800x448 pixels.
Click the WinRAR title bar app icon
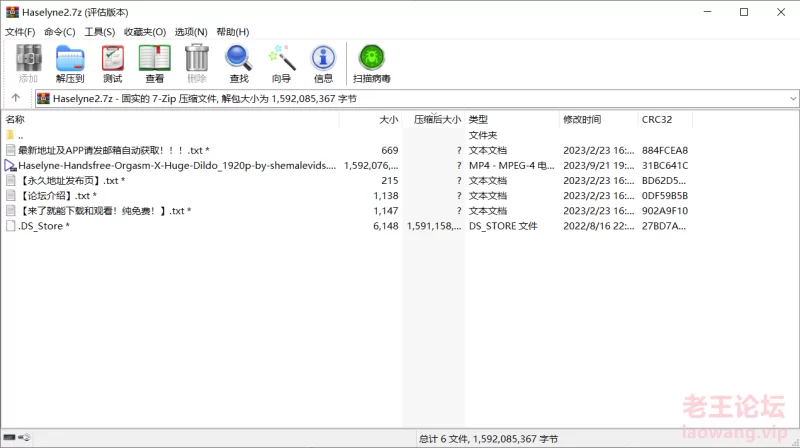pos(12,12)
